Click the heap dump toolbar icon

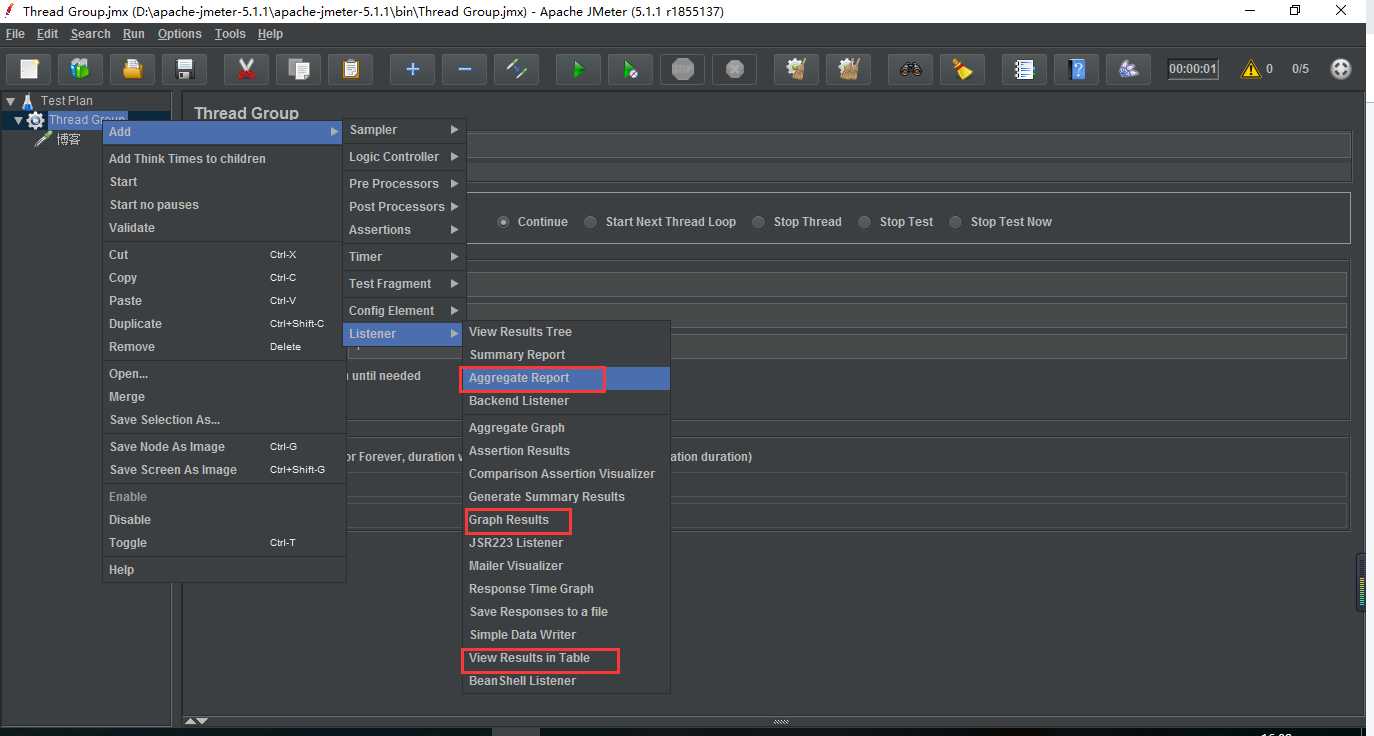(x=1128, y=69)
